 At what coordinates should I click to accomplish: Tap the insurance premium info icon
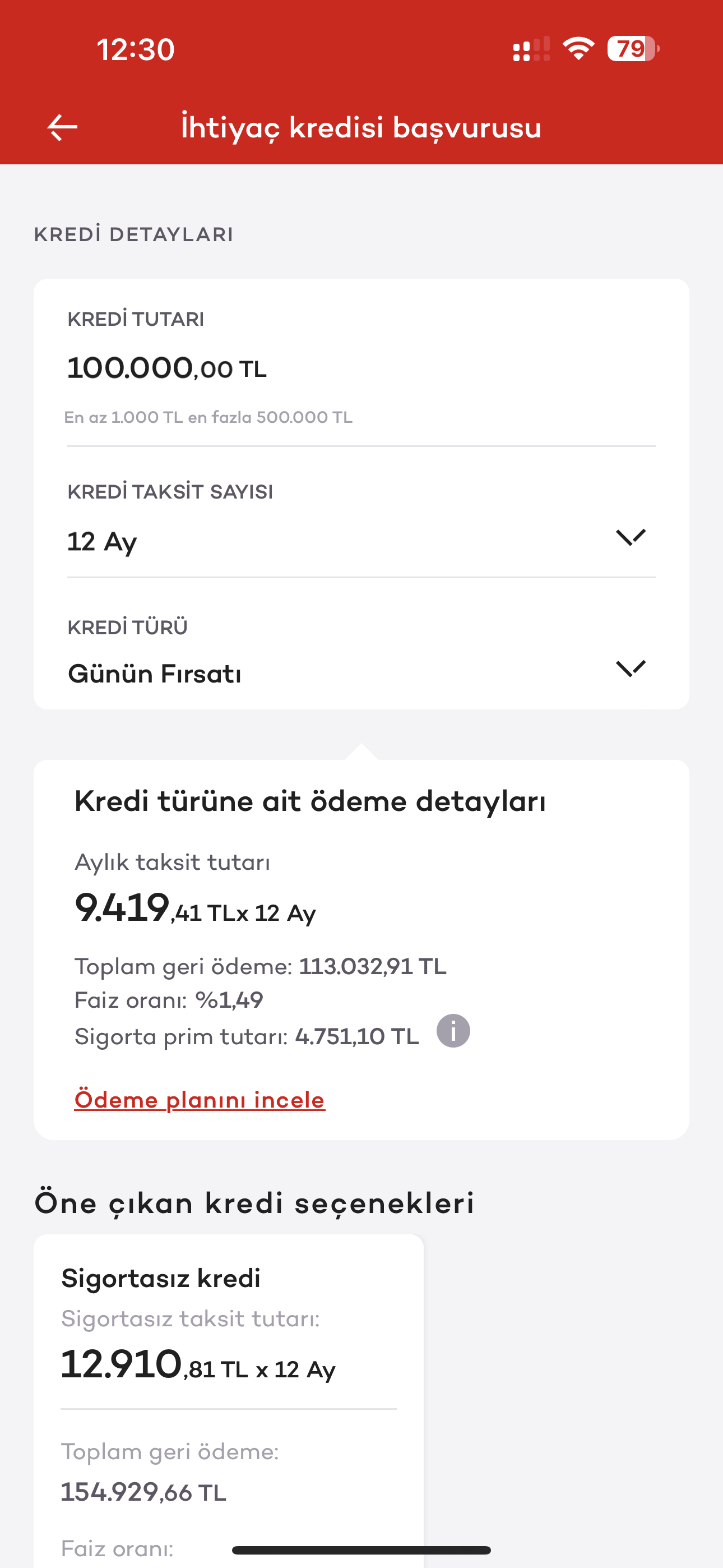coord(453,1031)
